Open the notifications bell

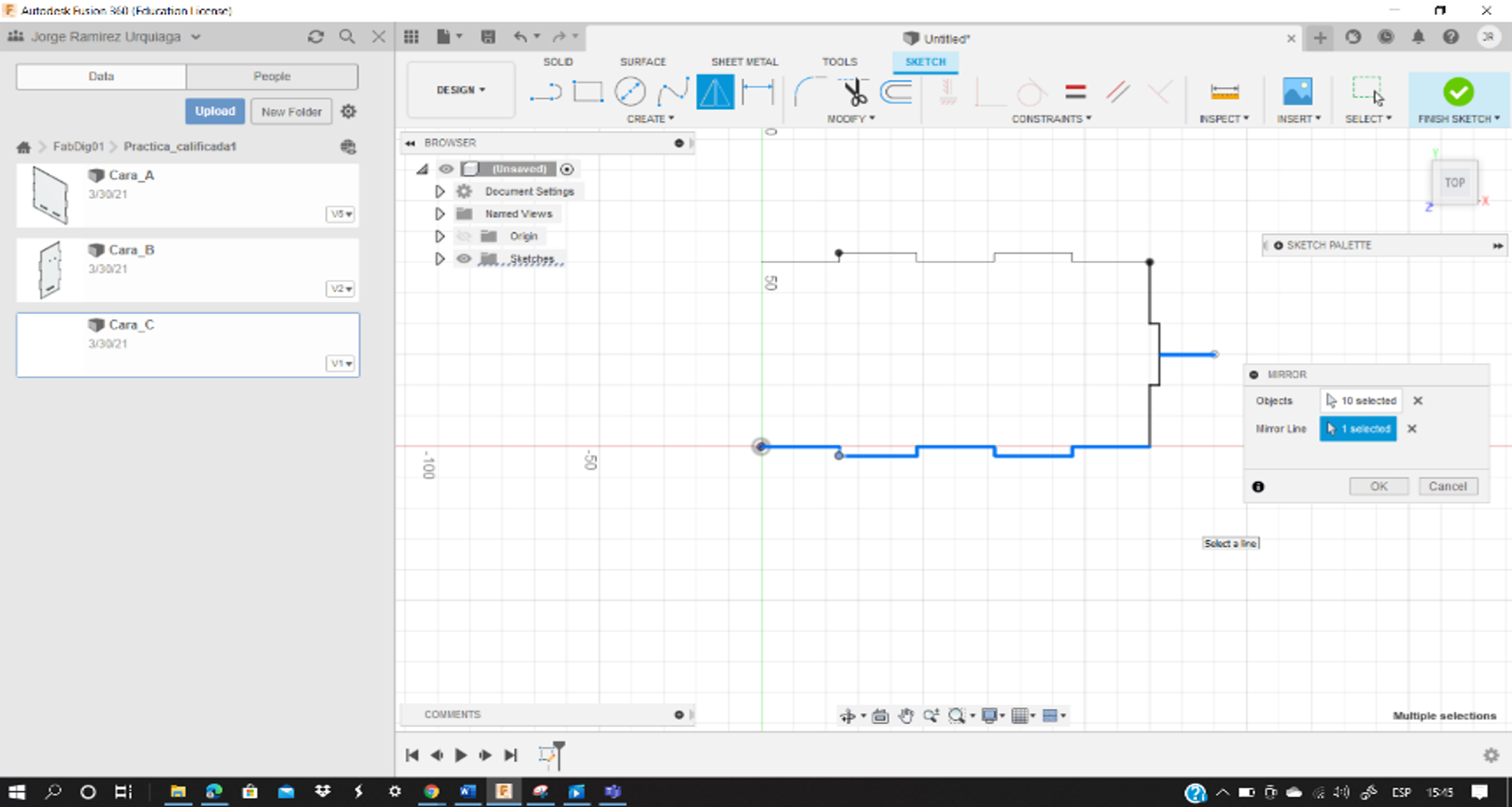click(1418, 37)
